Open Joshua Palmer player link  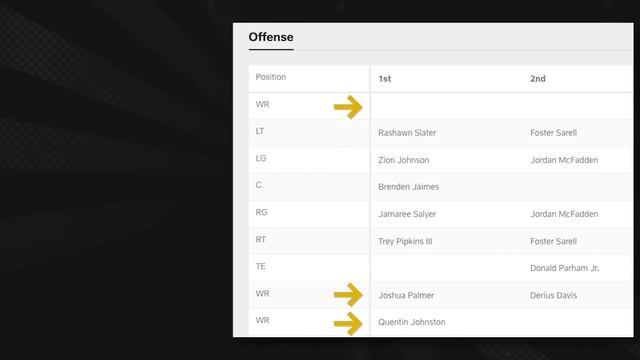[406, 295]
